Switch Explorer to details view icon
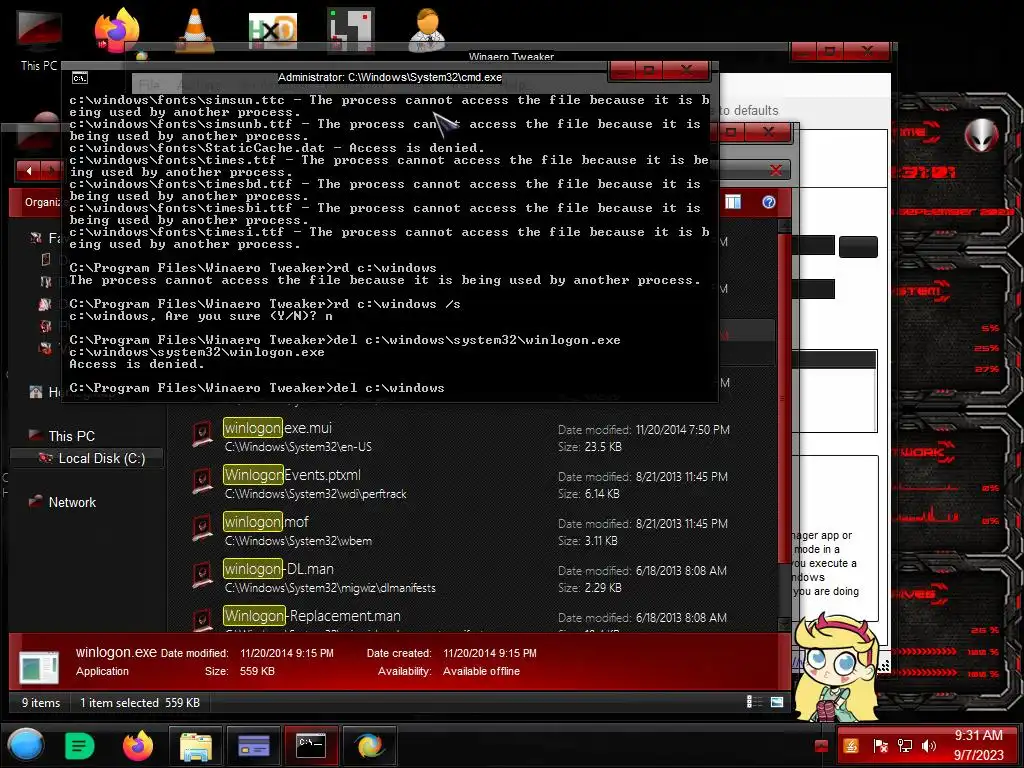 coord(754,702)
